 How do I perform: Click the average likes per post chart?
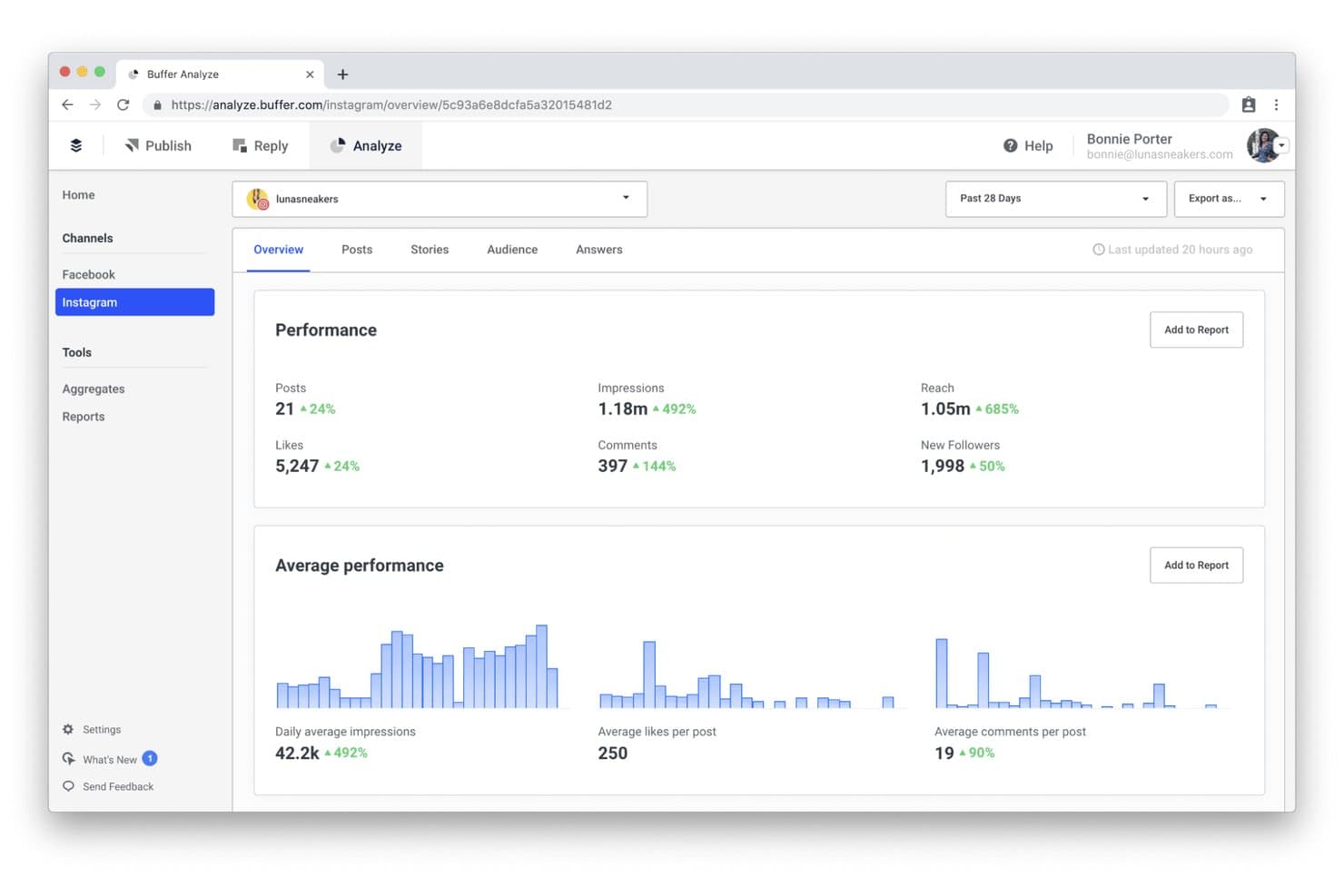tap(746, 674)
